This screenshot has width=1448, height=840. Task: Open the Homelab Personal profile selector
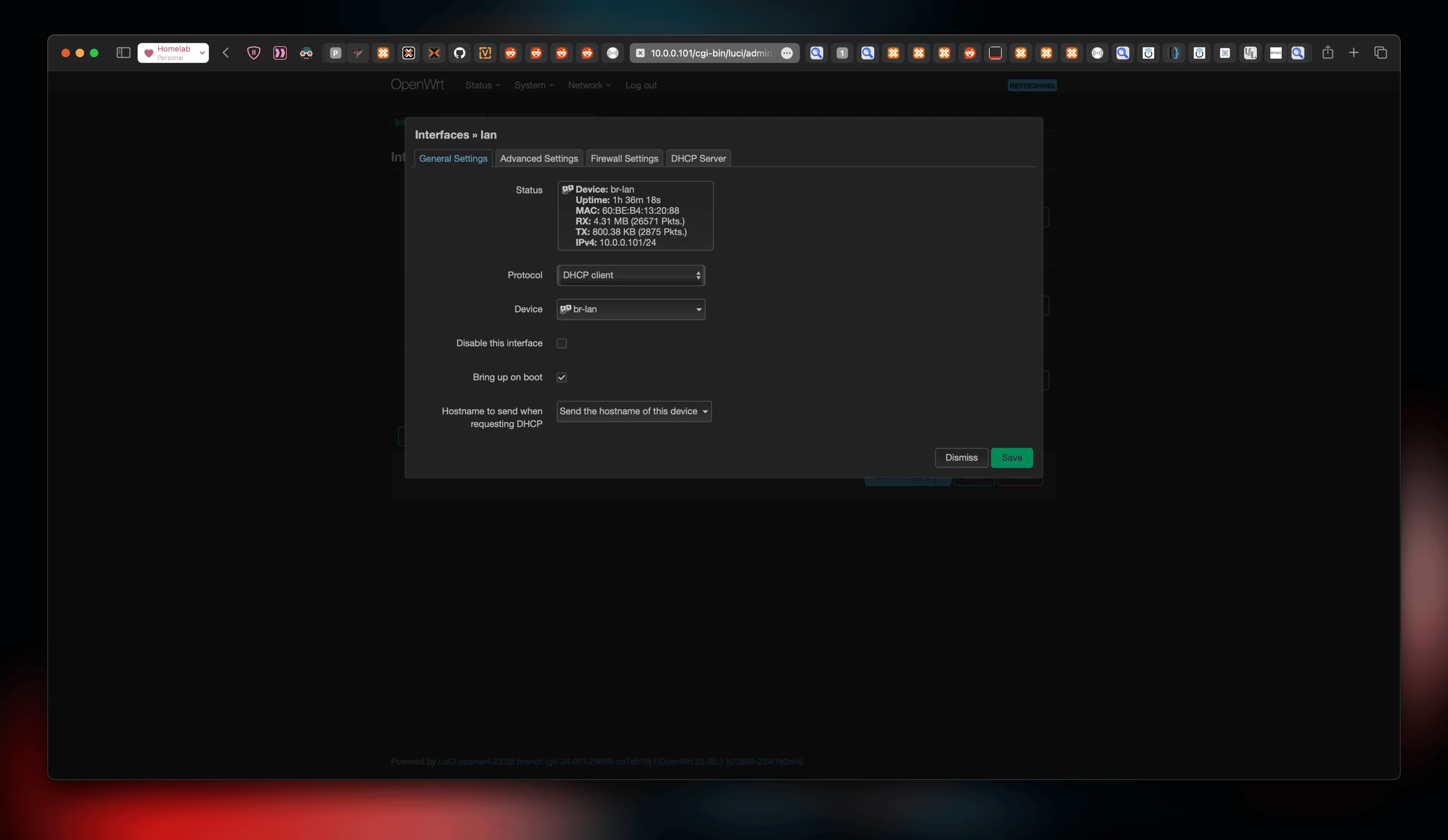(x=173, y=53)
